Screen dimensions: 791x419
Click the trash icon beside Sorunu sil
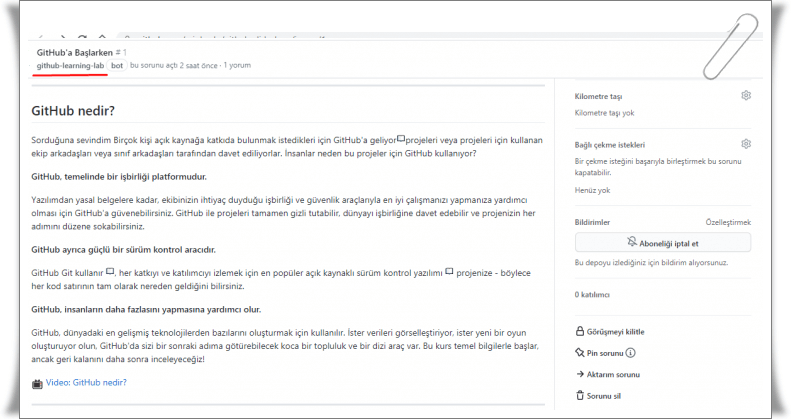pyautogui.click(x=580, y=395)
